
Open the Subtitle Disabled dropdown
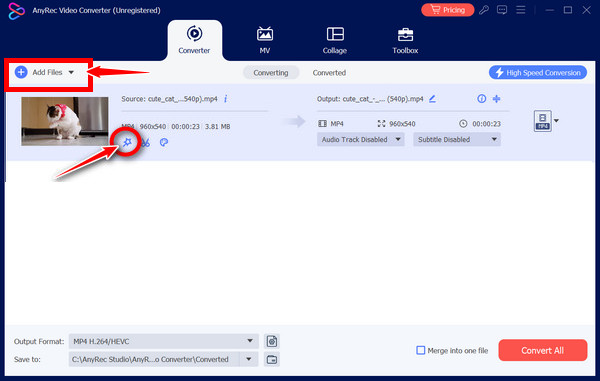pos(457,140)
